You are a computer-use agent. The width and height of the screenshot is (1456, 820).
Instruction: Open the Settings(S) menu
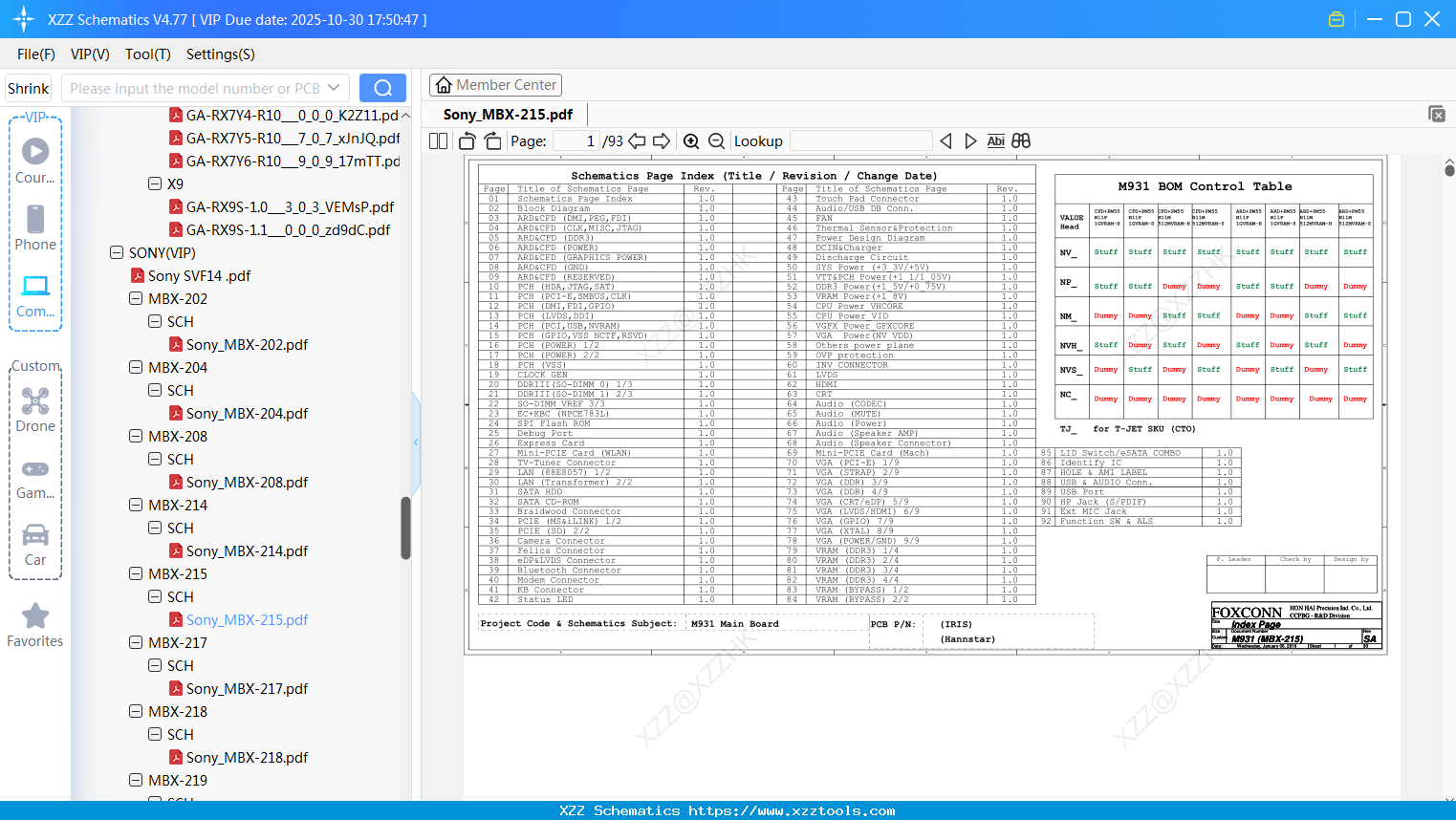(x=221, y=54)
